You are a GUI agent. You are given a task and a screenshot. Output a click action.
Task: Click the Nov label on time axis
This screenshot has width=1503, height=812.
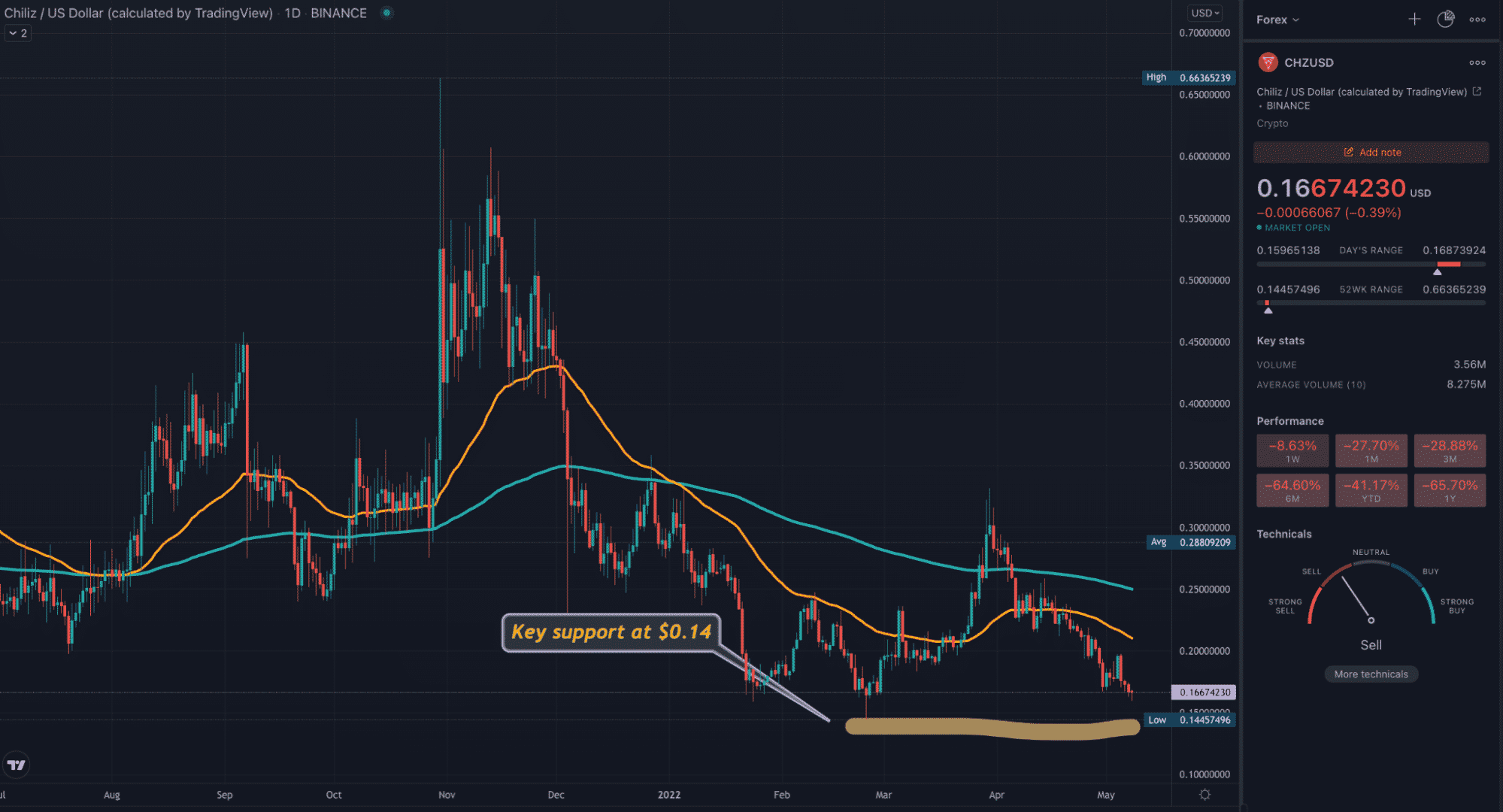point(447,795)
